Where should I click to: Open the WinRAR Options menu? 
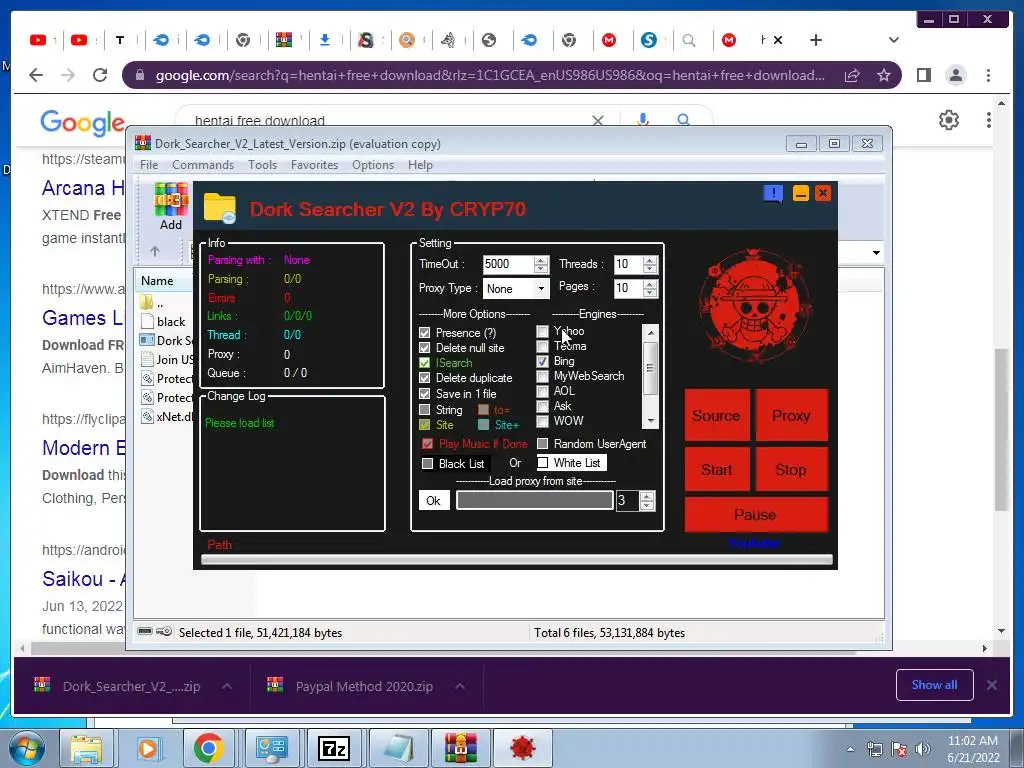point(373,165)
